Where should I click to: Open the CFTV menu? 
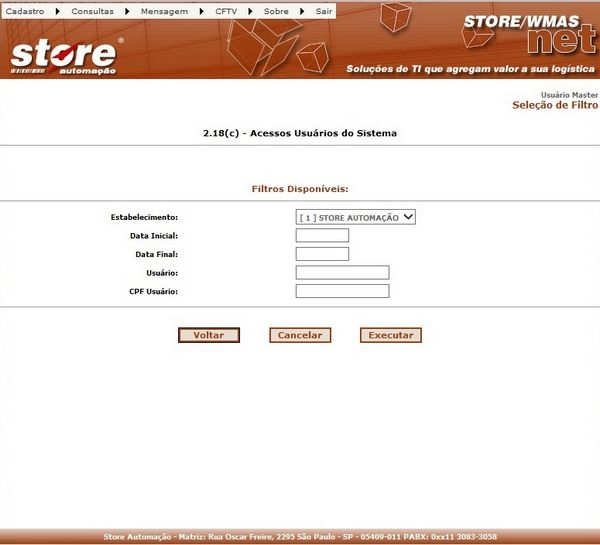coord(226,10)
